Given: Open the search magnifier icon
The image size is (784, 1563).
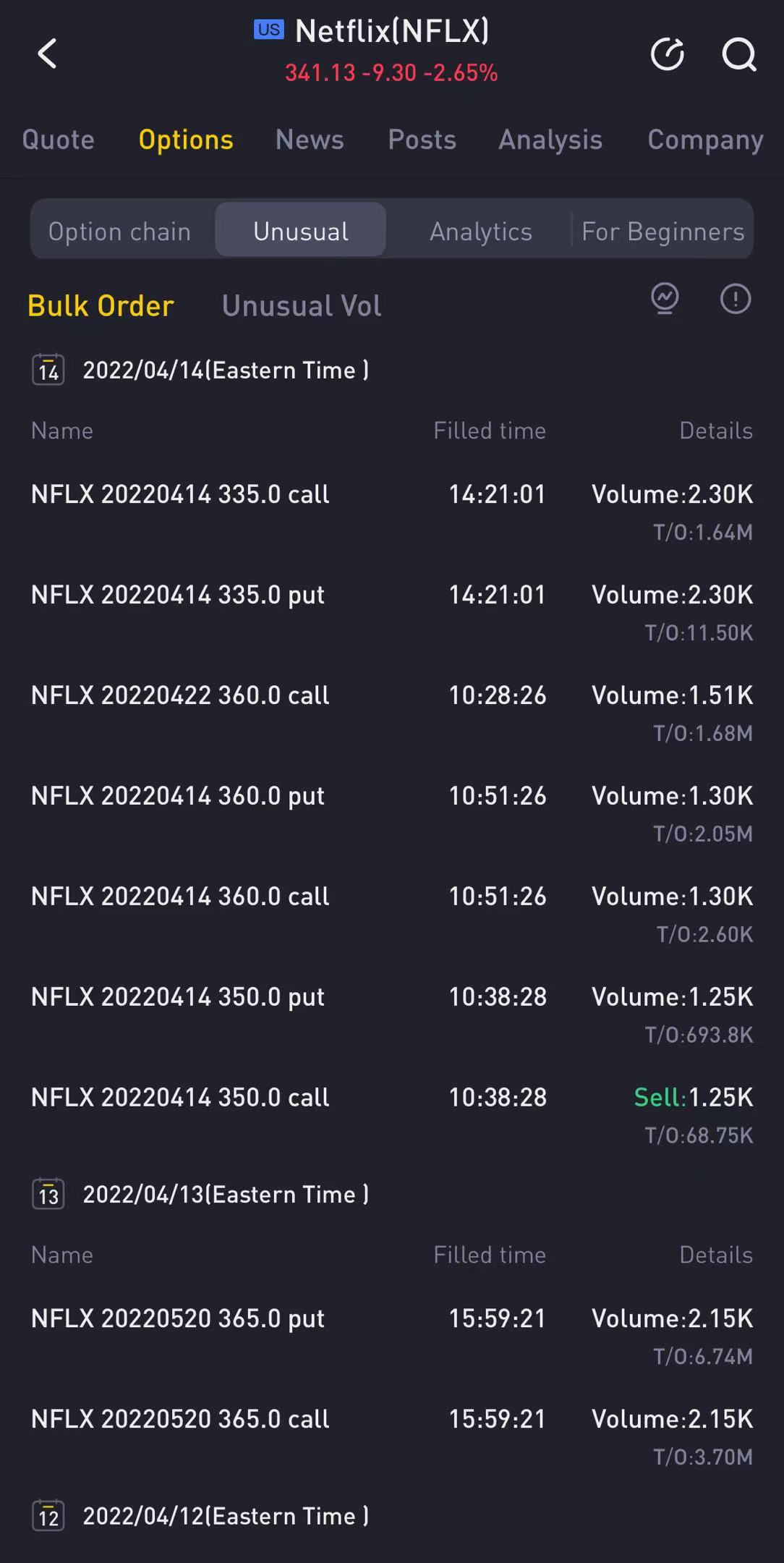Looking at the screenshot, I should (738, 54).
